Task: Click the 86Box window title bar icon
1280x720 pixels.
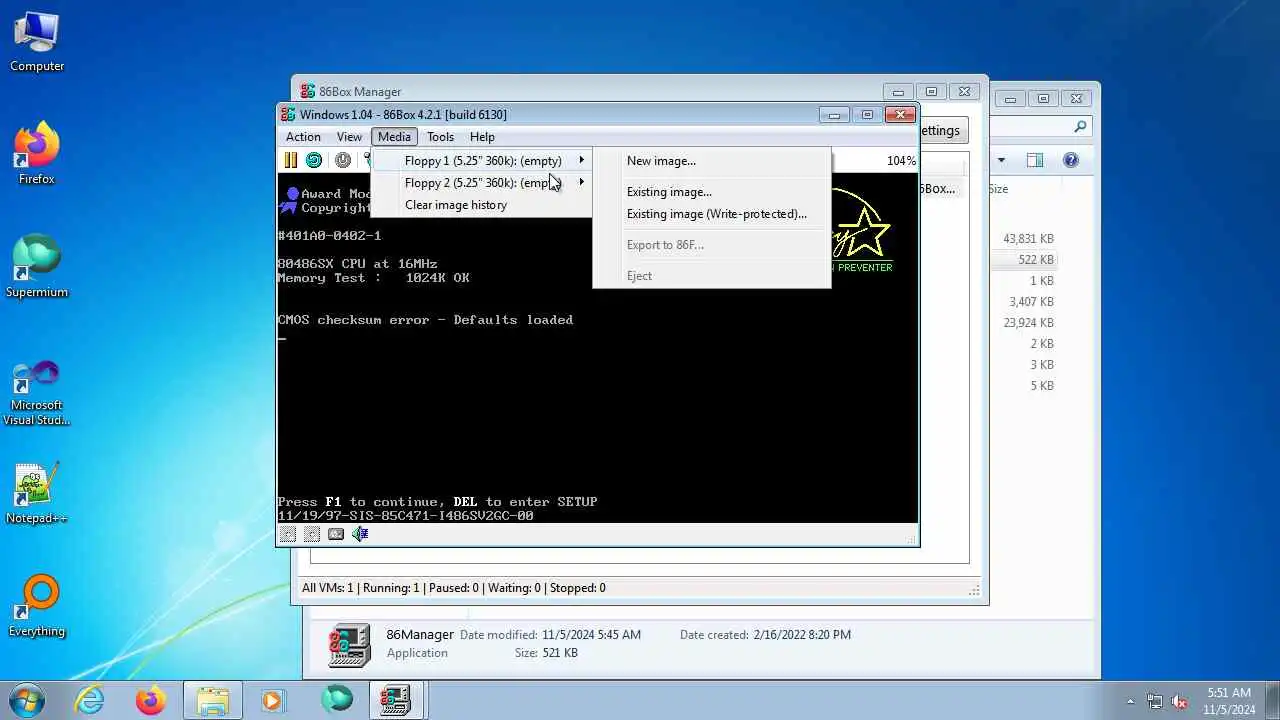Action: click(x=288, y=115)
